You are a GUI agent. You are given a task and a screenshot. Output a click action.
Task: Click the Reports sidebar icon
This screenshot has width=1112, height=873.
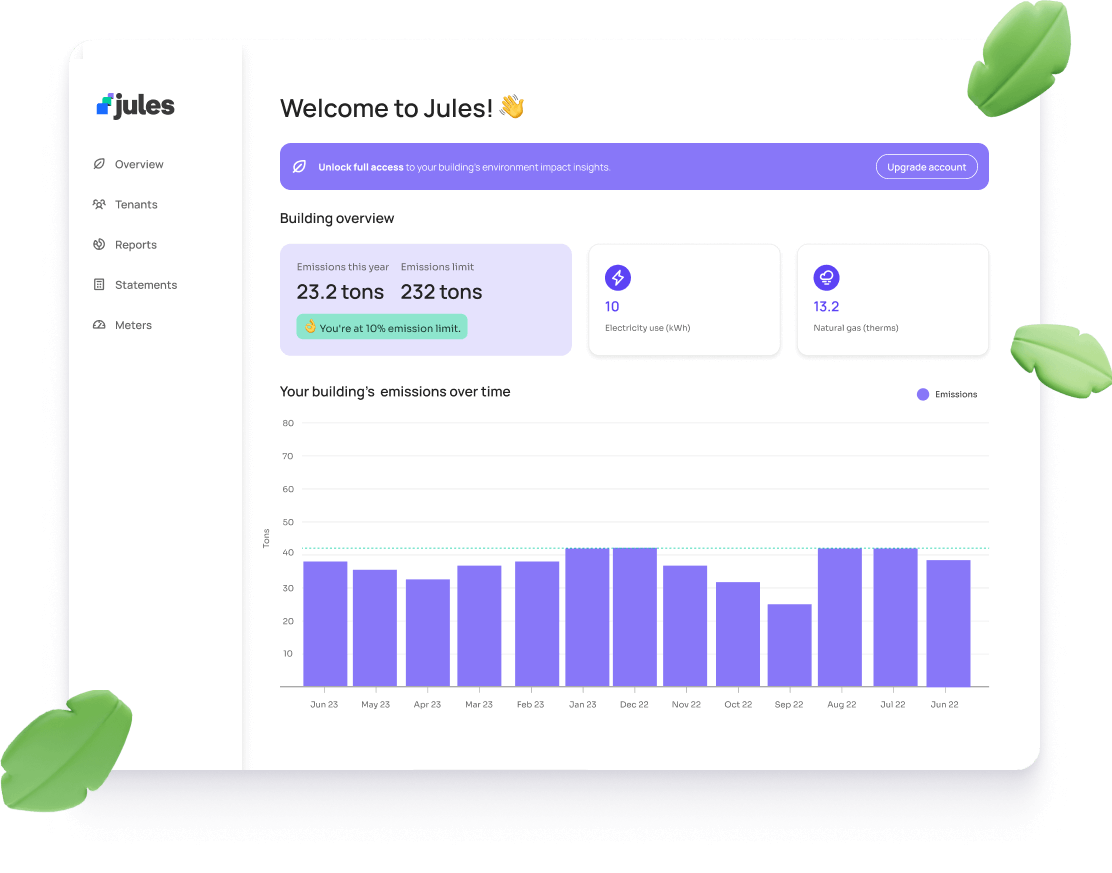pos(100,244)
